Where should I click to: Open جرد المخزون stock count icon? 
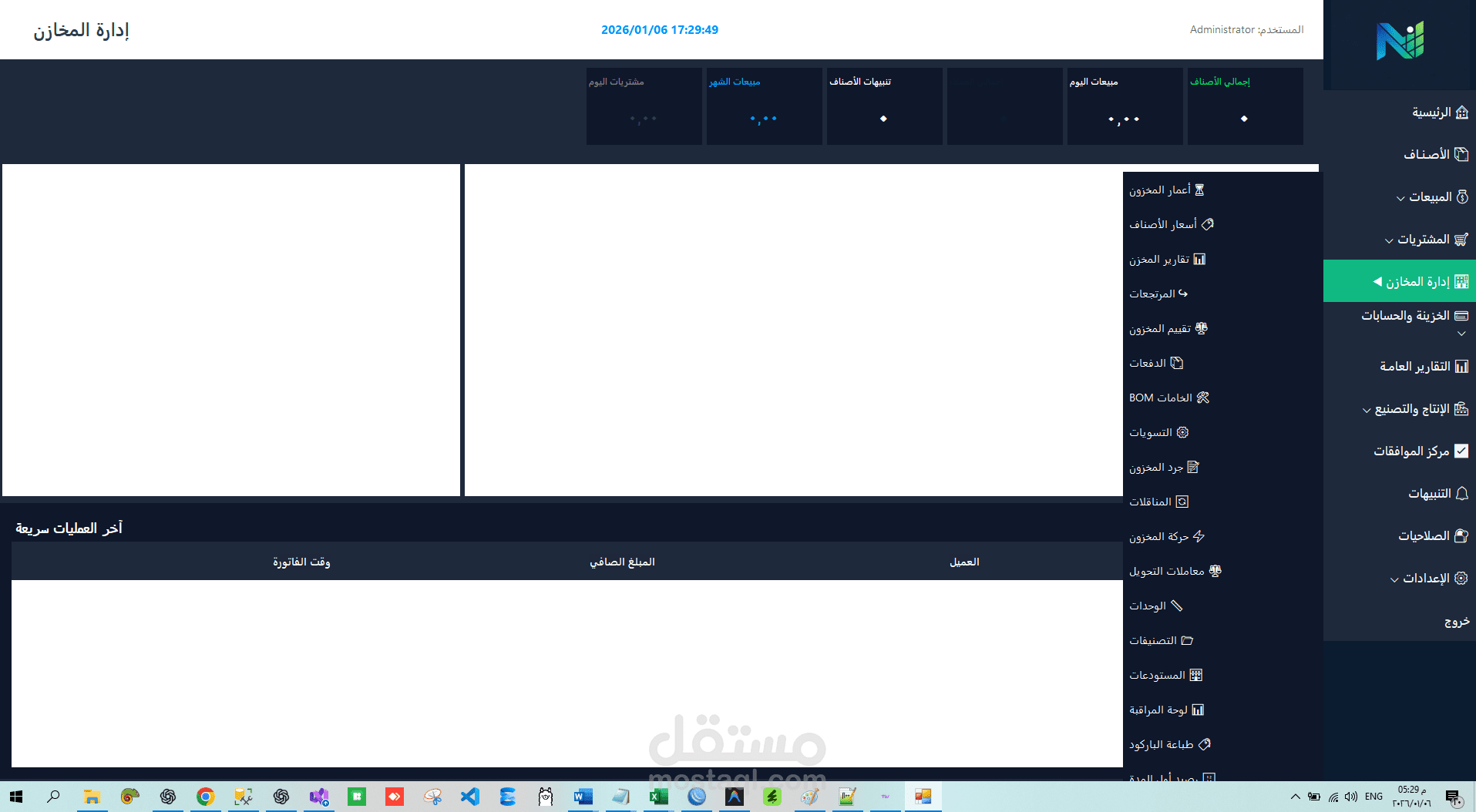coord(1193,467)
